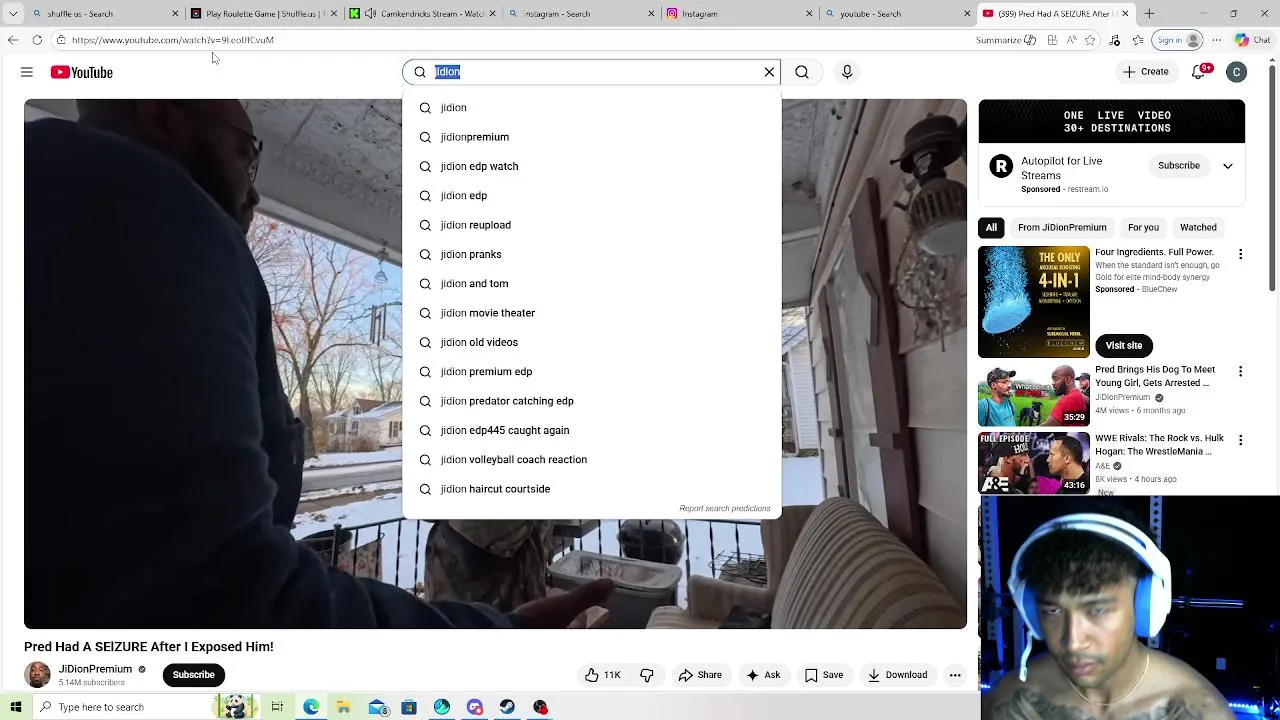The height and width of the screenshot is (720, 1280).
Task: Click the Summarize button in address bar
Action: click(1006, 40)
